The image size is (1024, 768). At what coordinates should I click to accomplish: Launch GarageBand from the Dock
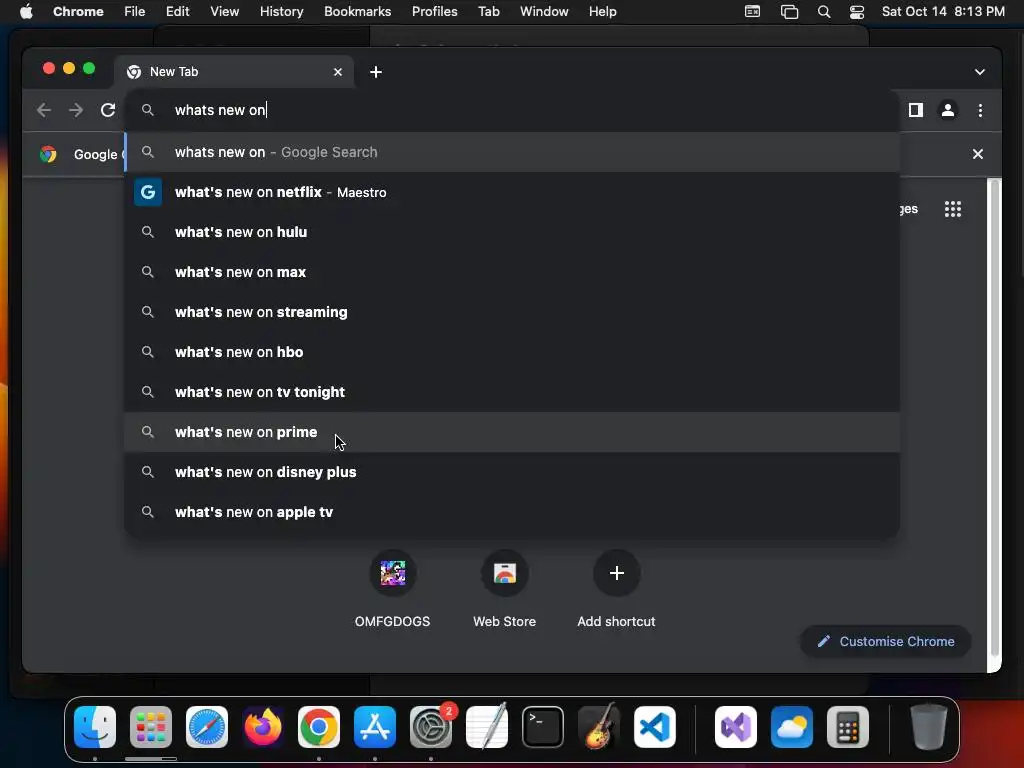point(598,726)
